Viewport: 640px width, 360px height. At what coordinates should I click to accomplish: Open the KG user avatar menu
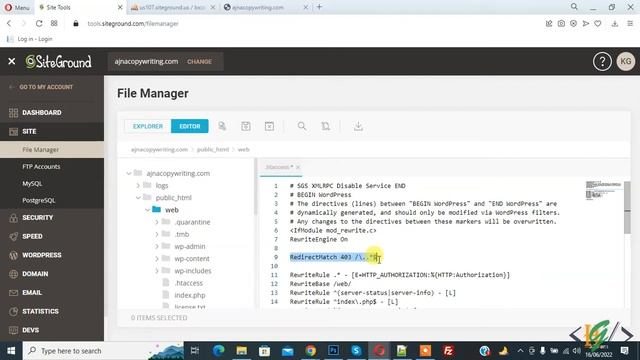tap(625, 62)
